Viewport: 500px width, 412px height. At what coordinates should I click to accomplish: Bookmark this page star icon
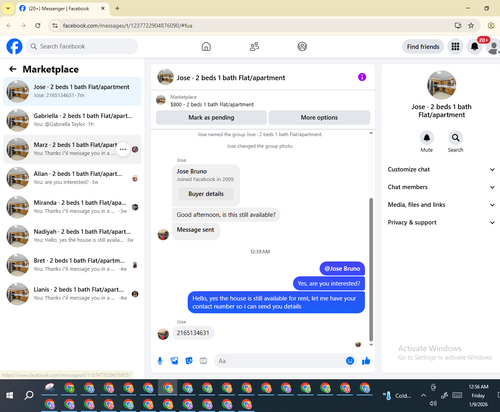click(x=471, y=26)
